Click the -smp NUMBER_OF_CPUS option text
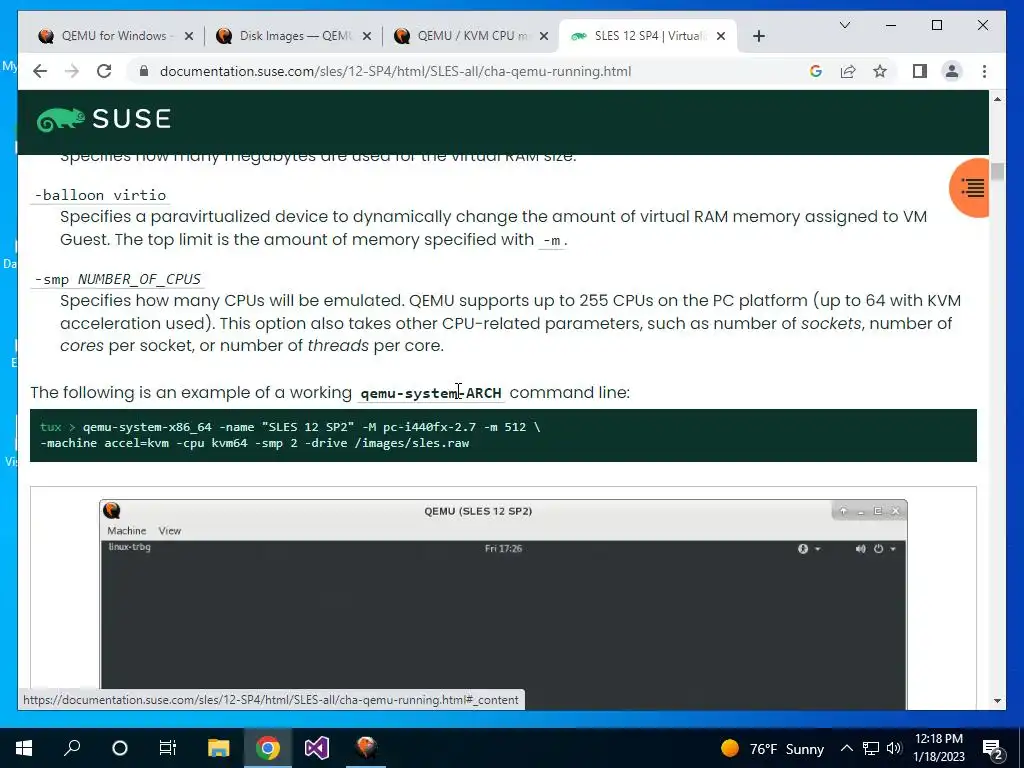The height and width of the screenshot is (768, 1024). [x=118, y=280]
